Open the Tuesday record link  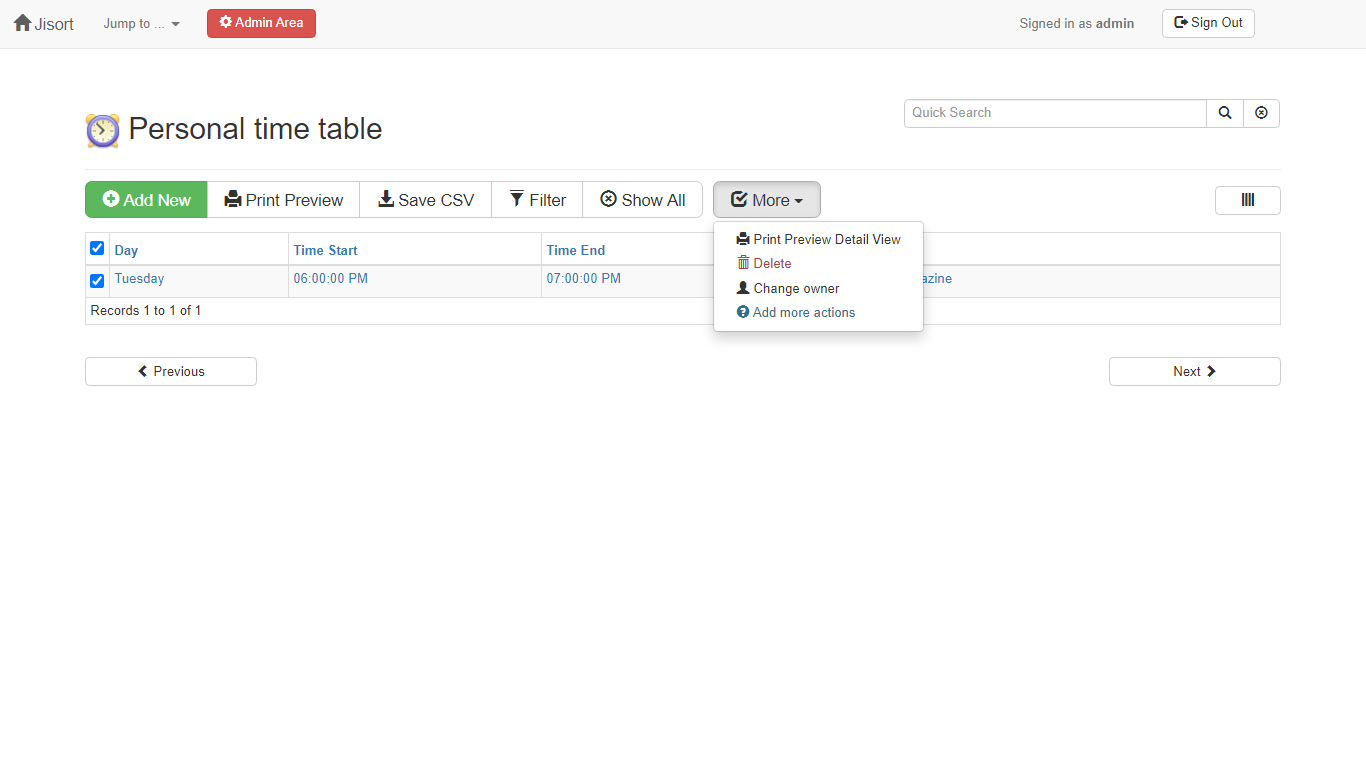[x=139, y=278]
